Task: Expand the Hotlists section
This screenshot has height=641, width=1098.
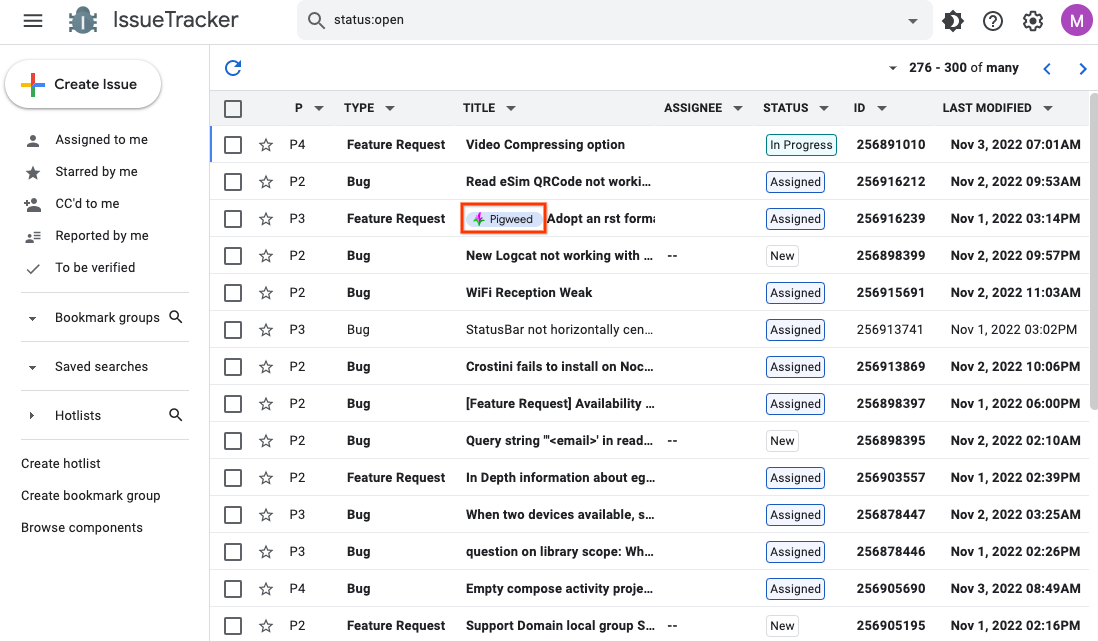Action: tap(32, 416)
